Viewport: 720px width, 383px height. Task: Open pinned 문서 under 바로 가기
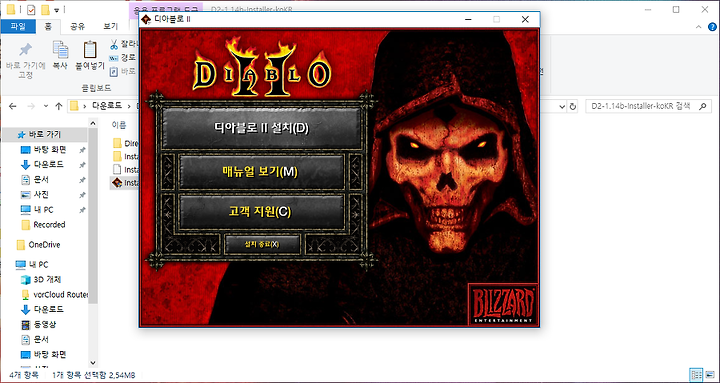(41, 180)
